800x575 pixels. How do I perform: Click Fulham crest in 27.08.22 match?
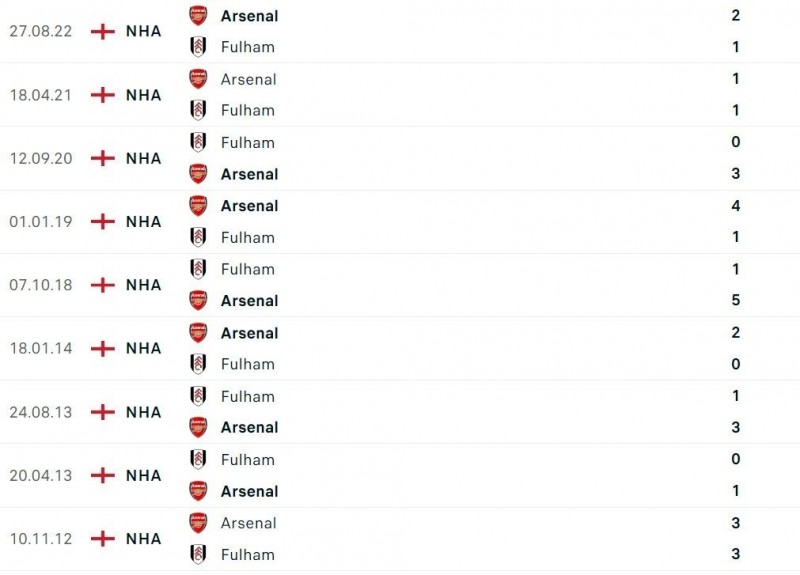[198, 46]
